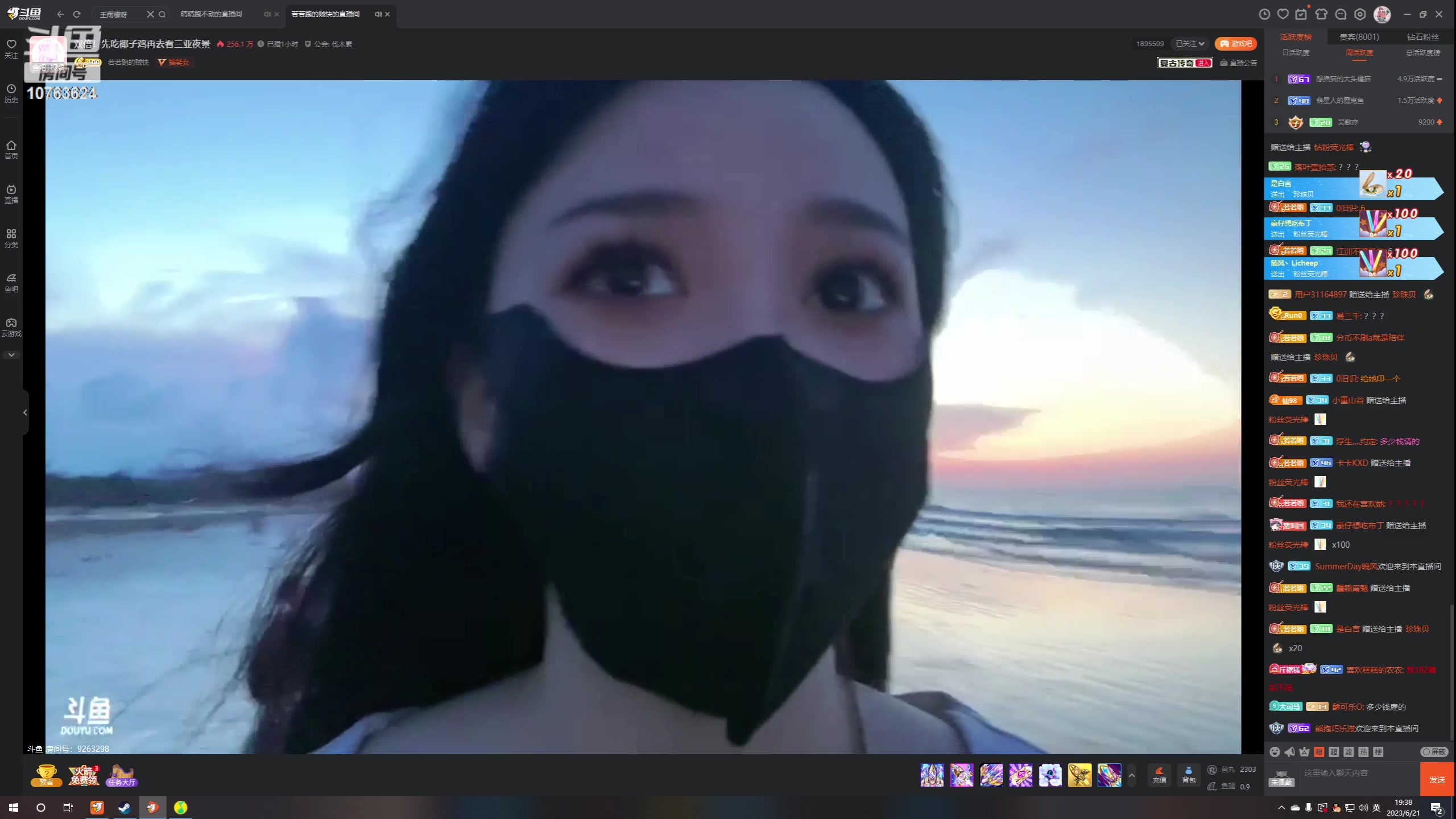Click the 发送 send button
Image resolution: width=1456 pixels, height=819 pixels.
click(1438, 780)
